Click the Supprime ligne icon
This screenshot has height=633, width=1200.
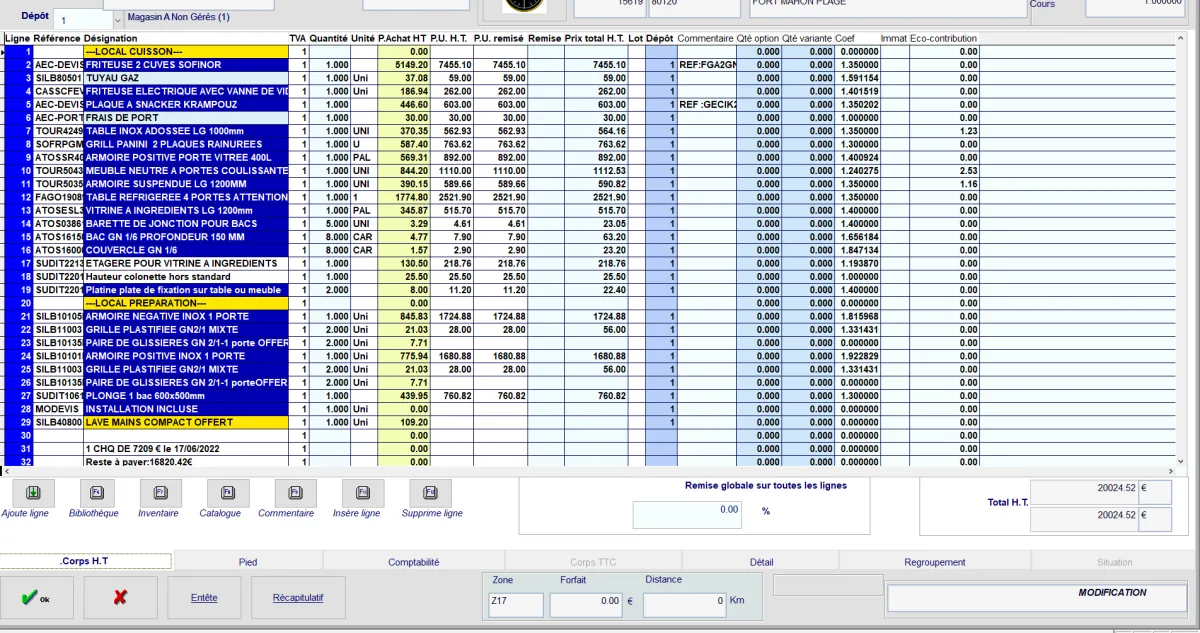coord(430,493)
